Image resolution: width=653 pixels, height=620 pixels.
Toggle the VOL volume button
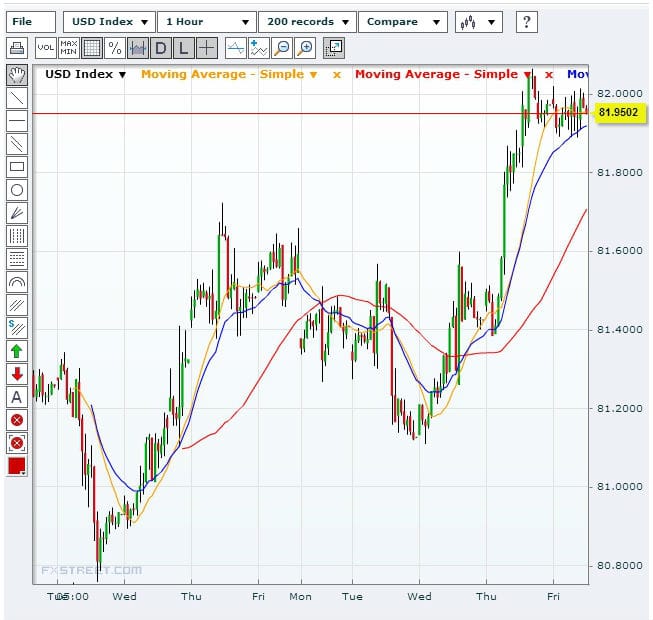(46, 48)
